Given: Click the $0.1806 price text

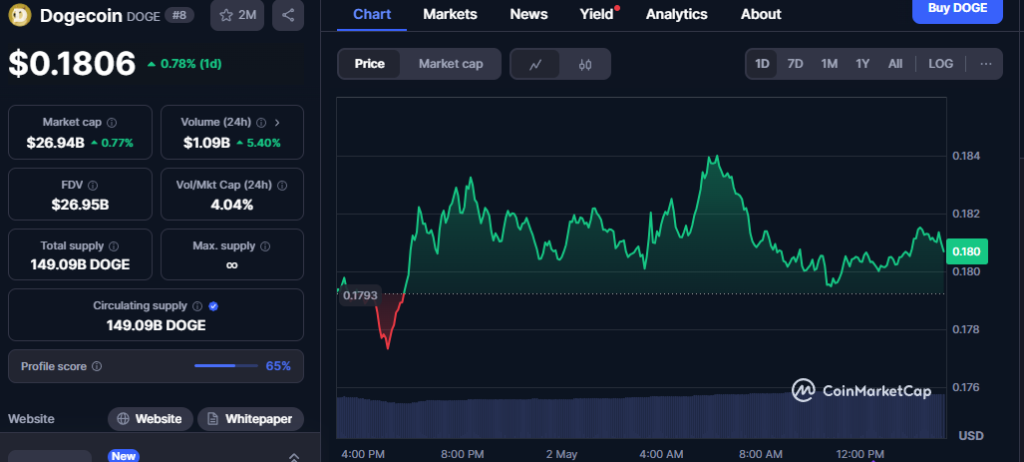Looking at the screenshot, I should (x=72, y=63).
